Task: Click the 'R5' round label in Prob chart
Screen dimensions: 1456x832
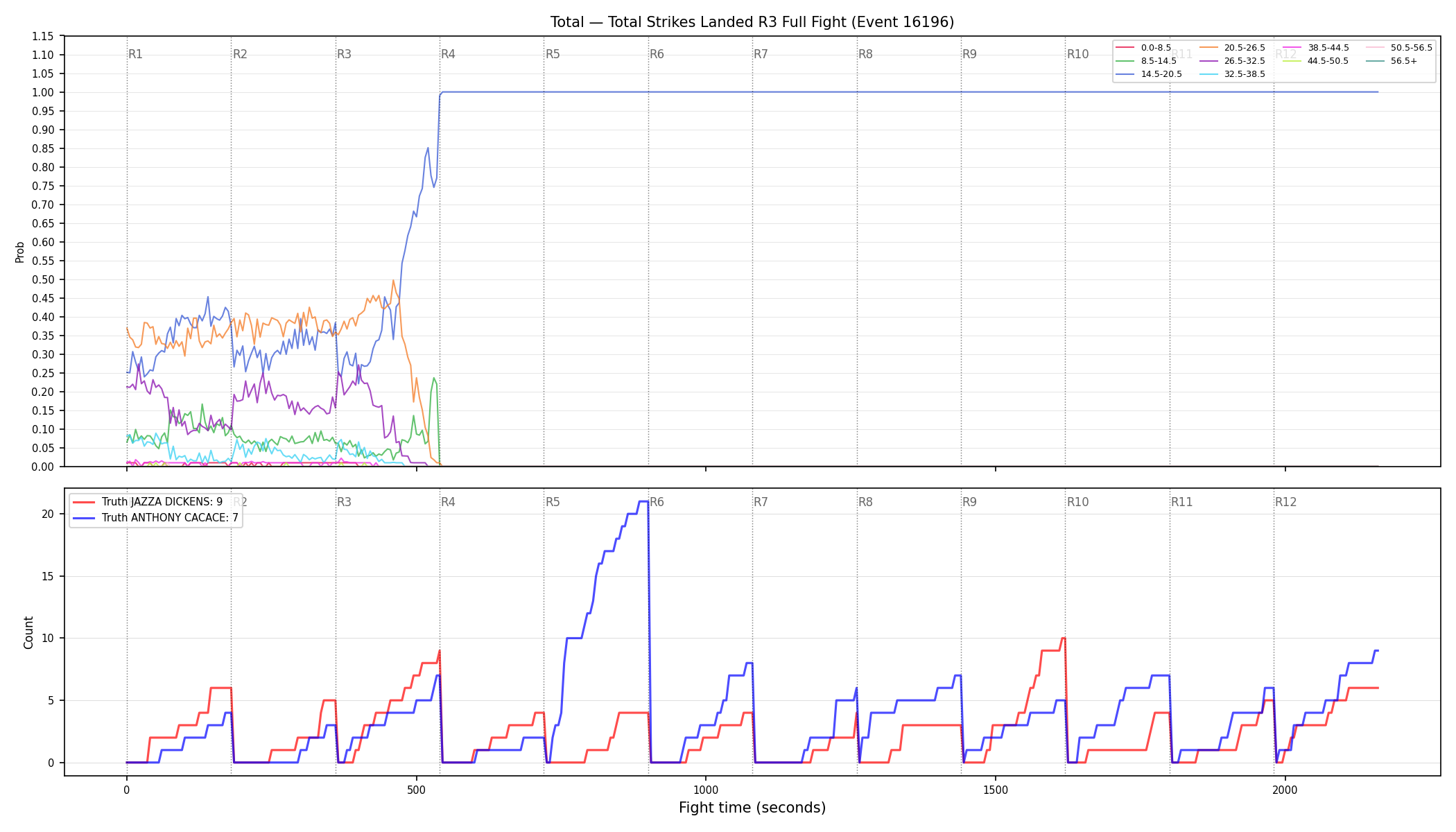Action: (x=553, y=54)
